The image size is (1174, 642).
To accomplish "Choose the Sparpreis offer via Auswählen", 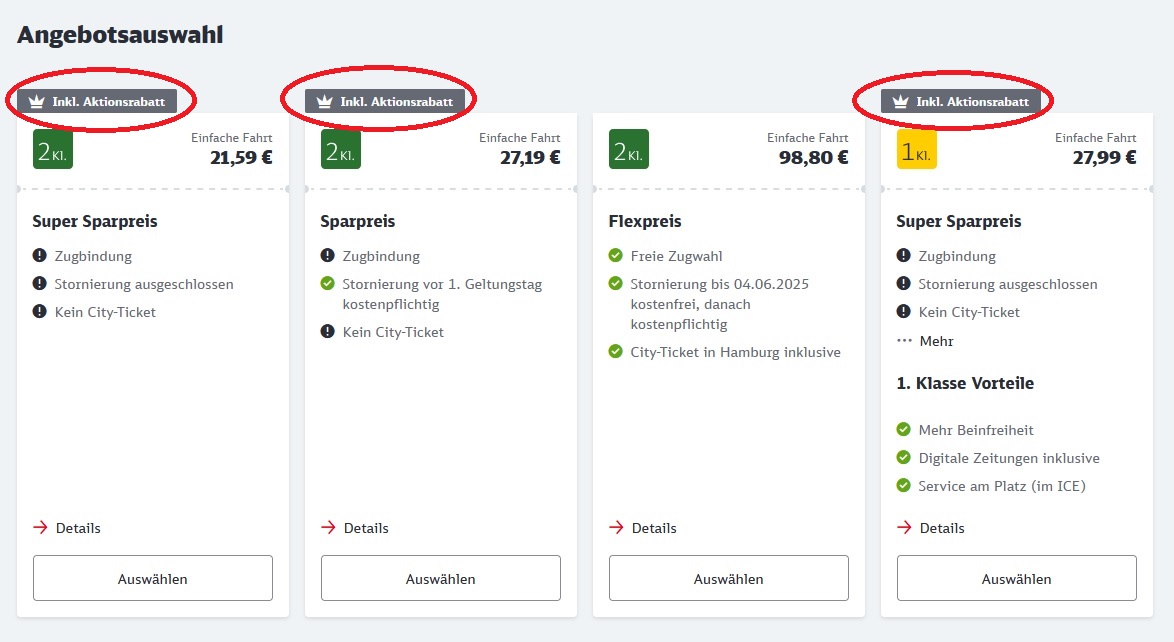I will tap(441, 578).
